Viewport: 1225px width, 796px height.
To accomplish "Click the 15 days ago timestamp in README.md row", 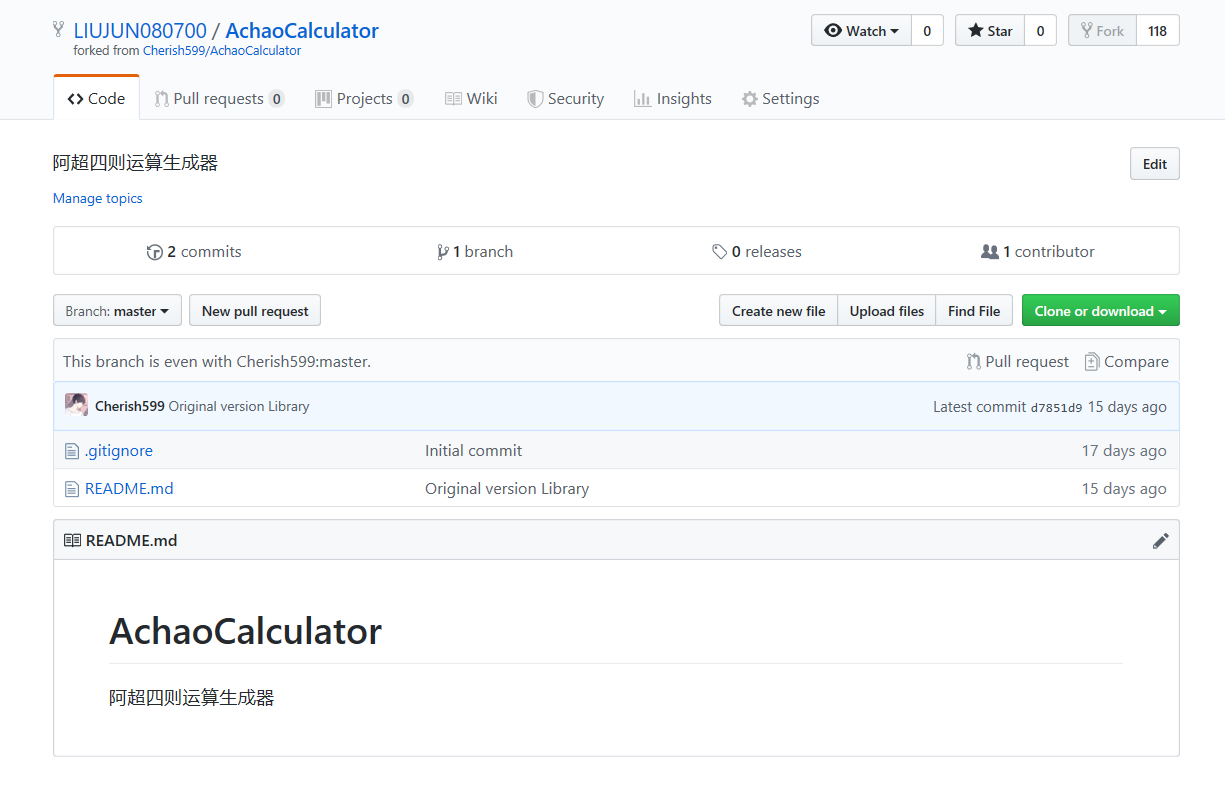I will [1124, 488].
